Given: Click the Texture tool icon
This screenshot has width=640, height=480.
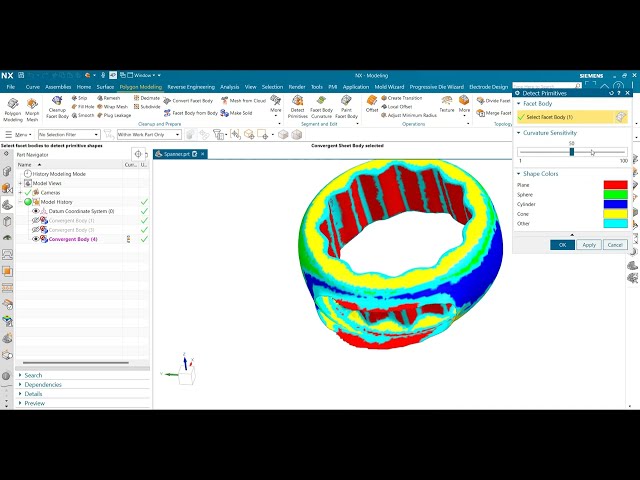Looking at the screenshot, I should pos(447,104).
